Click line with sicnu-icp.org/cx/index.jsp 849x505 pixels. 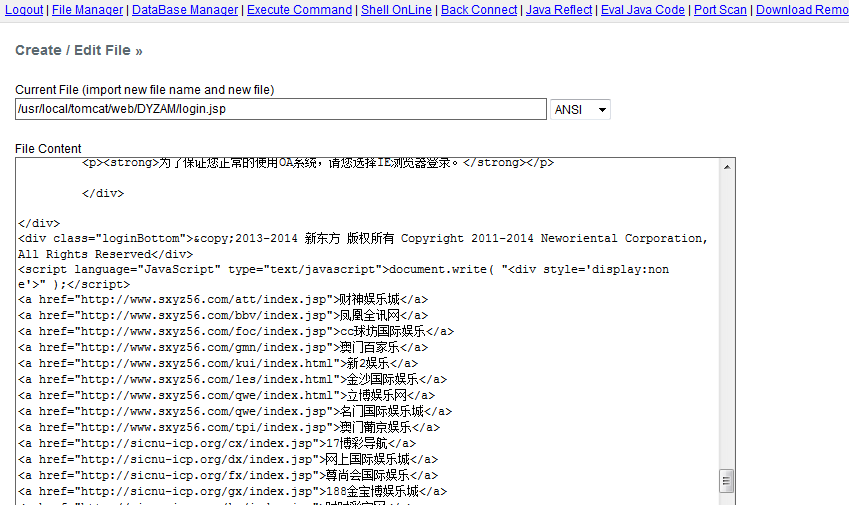(217, 443)
